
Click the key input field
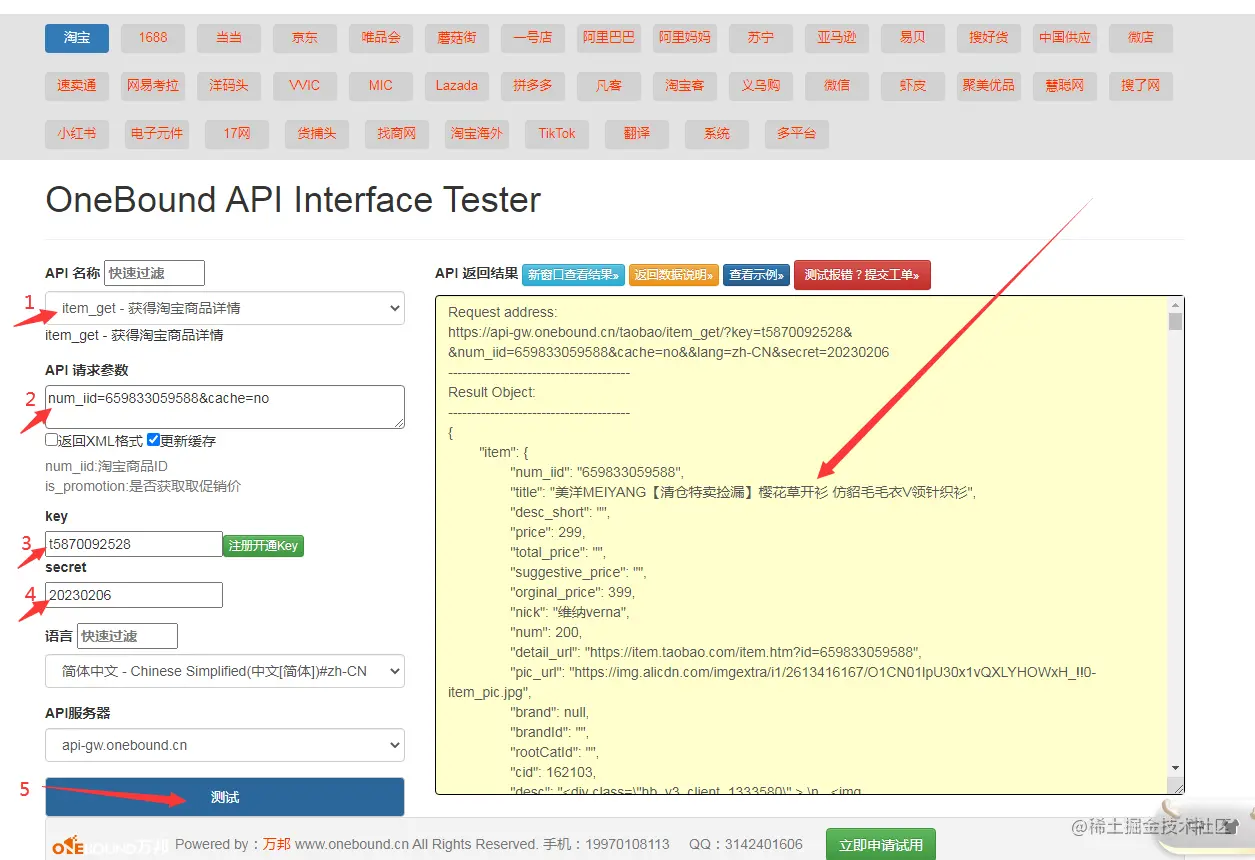point(134,544)
